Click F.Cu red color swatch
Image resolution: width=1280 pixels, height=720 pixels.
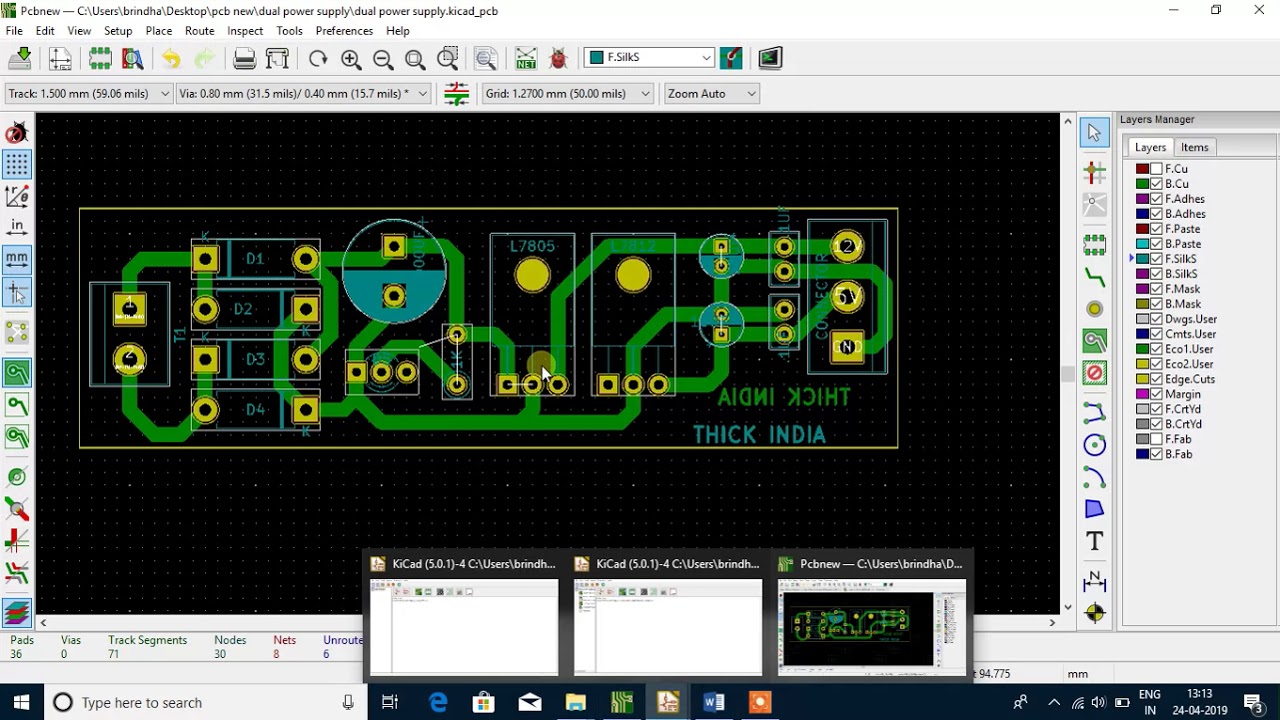[x=1142, y=169]
